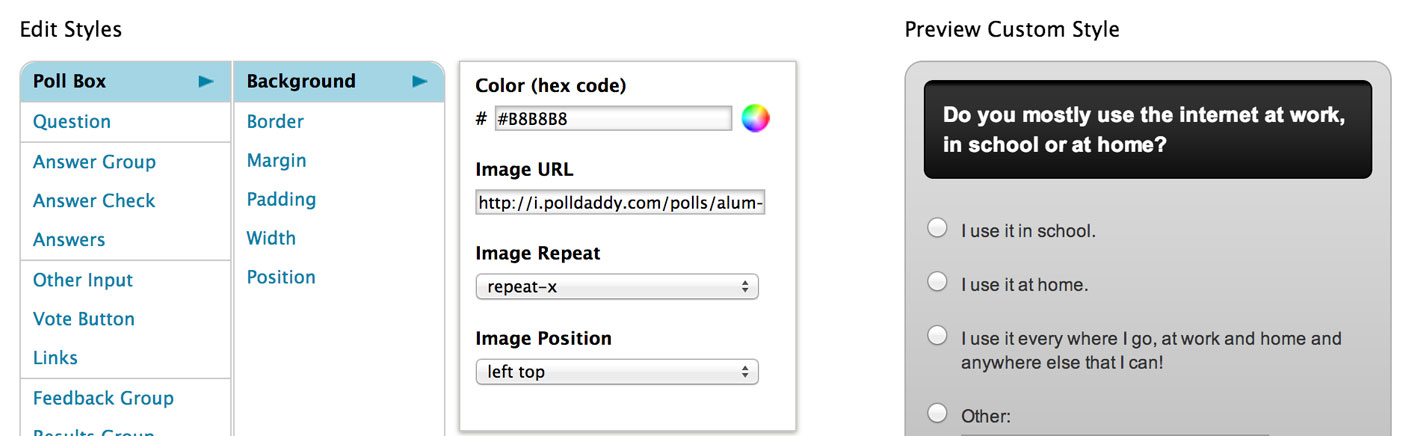Choose Vote Button in the styles list

click(x=84, y=319)
